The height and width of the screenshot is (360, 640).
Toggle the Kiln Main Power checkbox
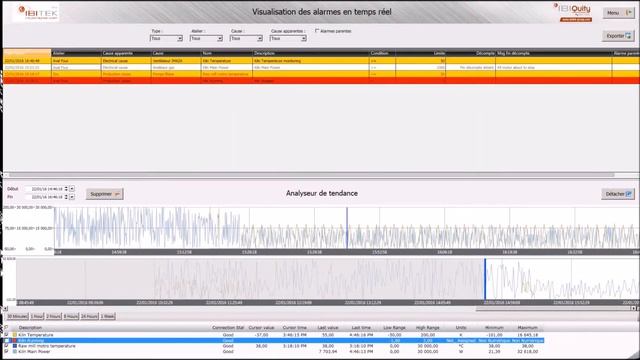pyautogui.click(x=7, y=351)
